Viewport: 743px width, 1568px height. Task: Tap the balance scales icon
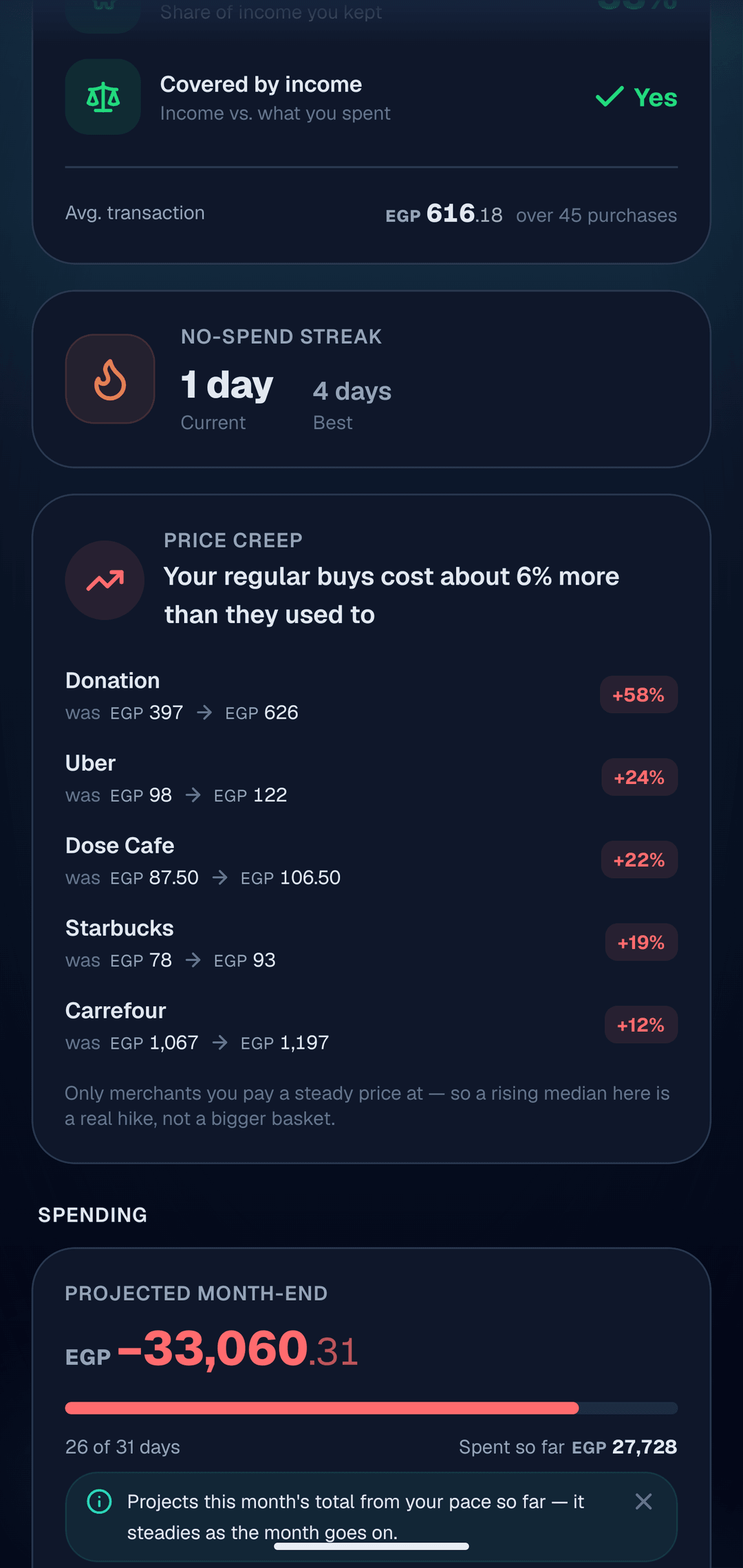coord(103,97)
